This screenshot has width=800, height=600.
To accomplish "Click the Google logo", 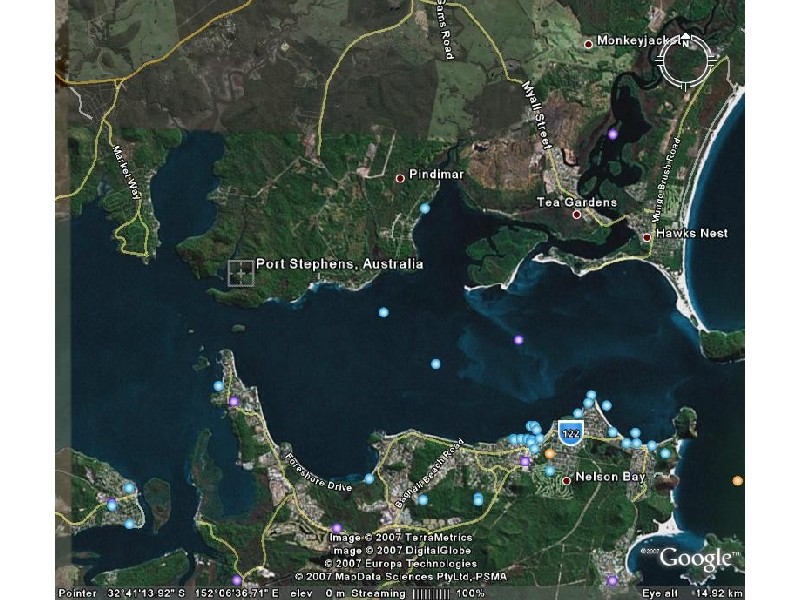I will [697, 560].
